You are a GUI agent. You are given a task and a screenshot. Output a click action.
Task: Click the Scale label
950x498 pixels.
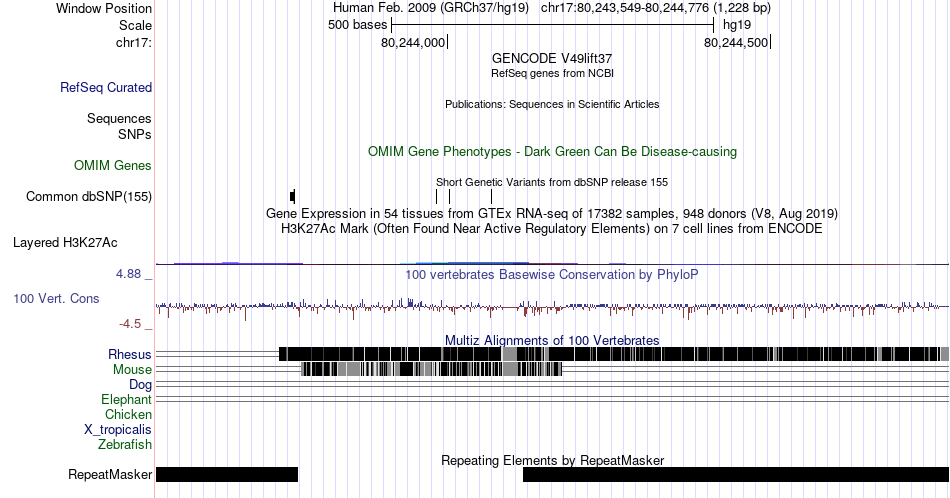[x=135, y=25]
